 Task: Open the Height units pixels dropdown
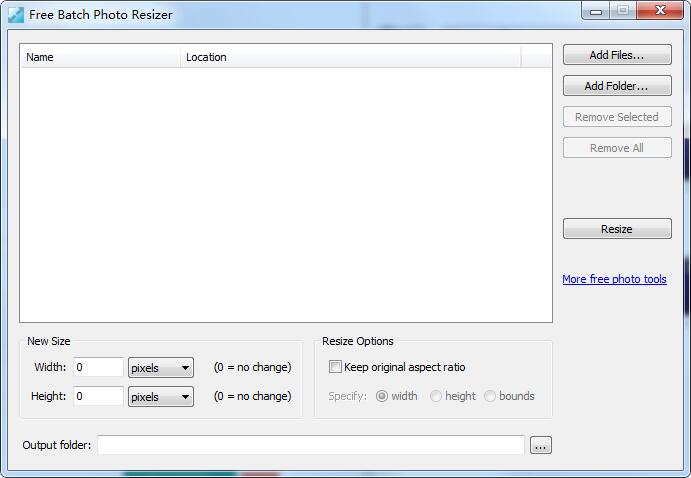(x=161, y=396)
